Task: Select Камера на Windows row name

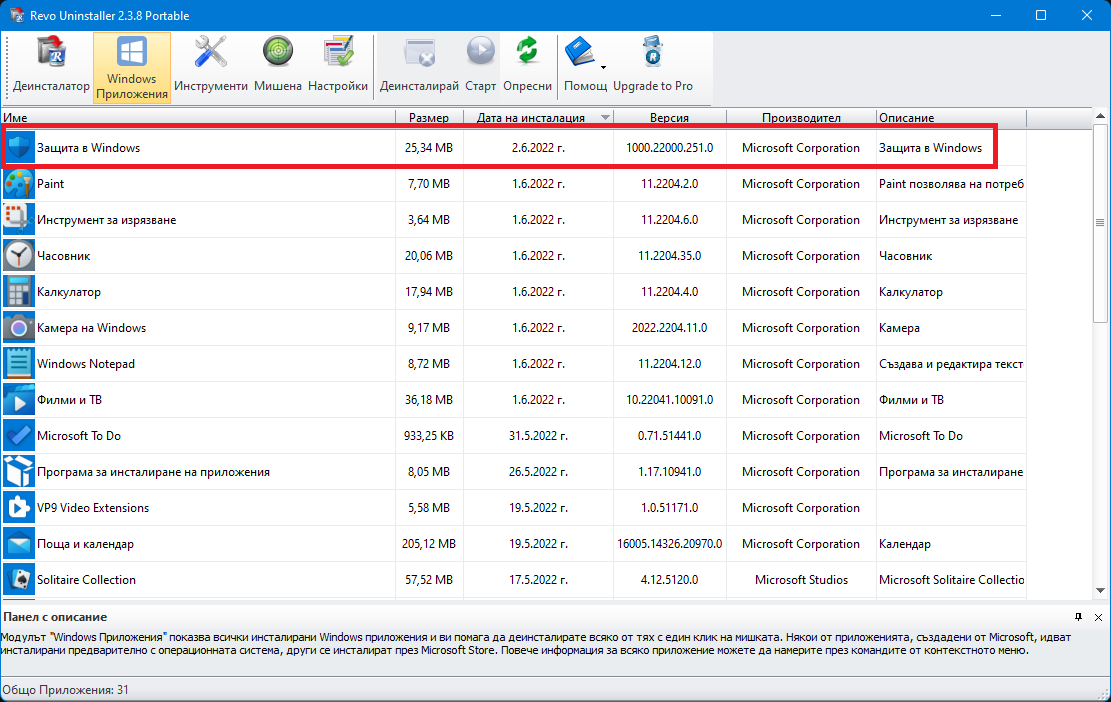Action: pos(91,328)
